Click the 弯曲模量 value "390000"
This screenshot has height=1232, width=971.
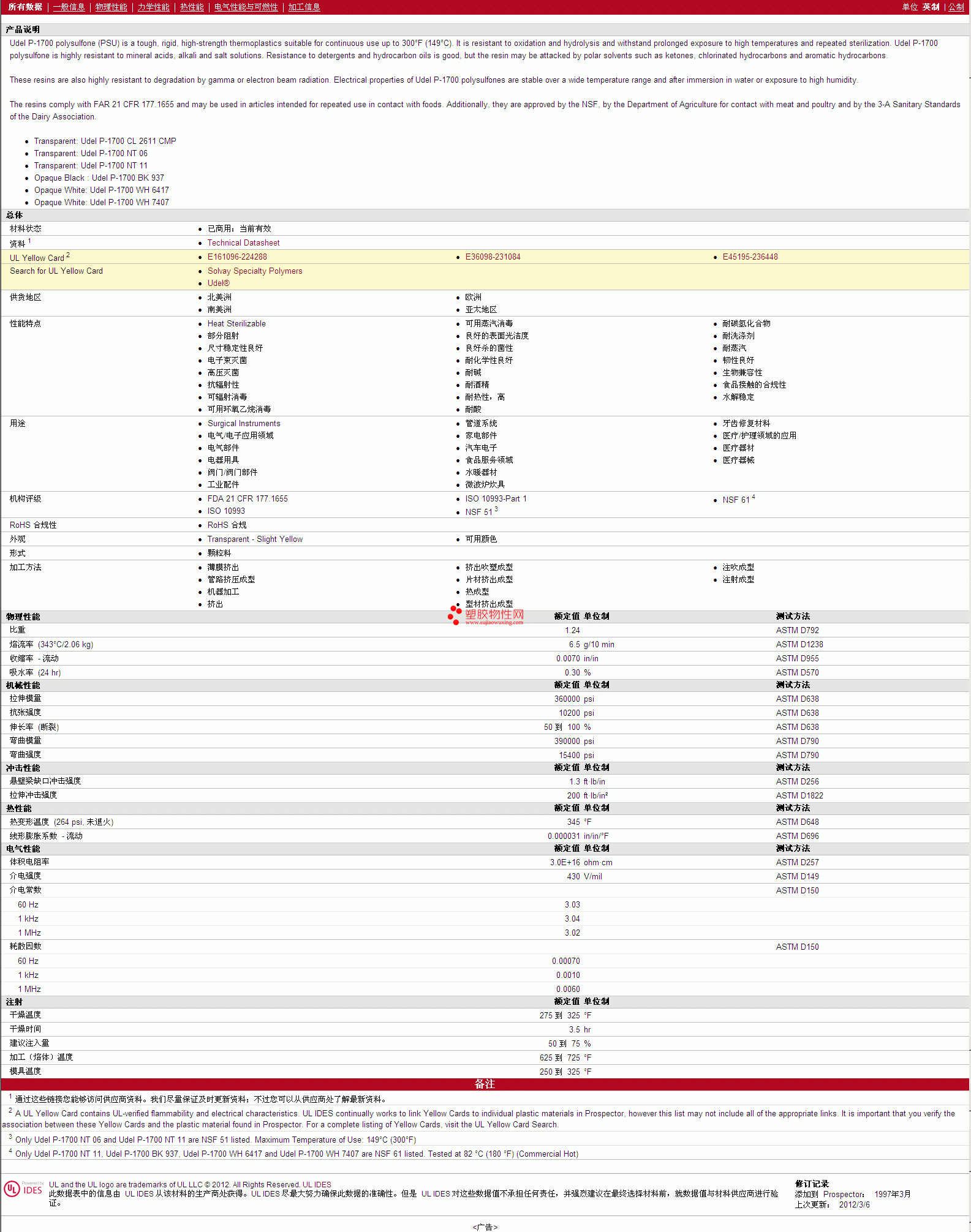click(567, 742)
